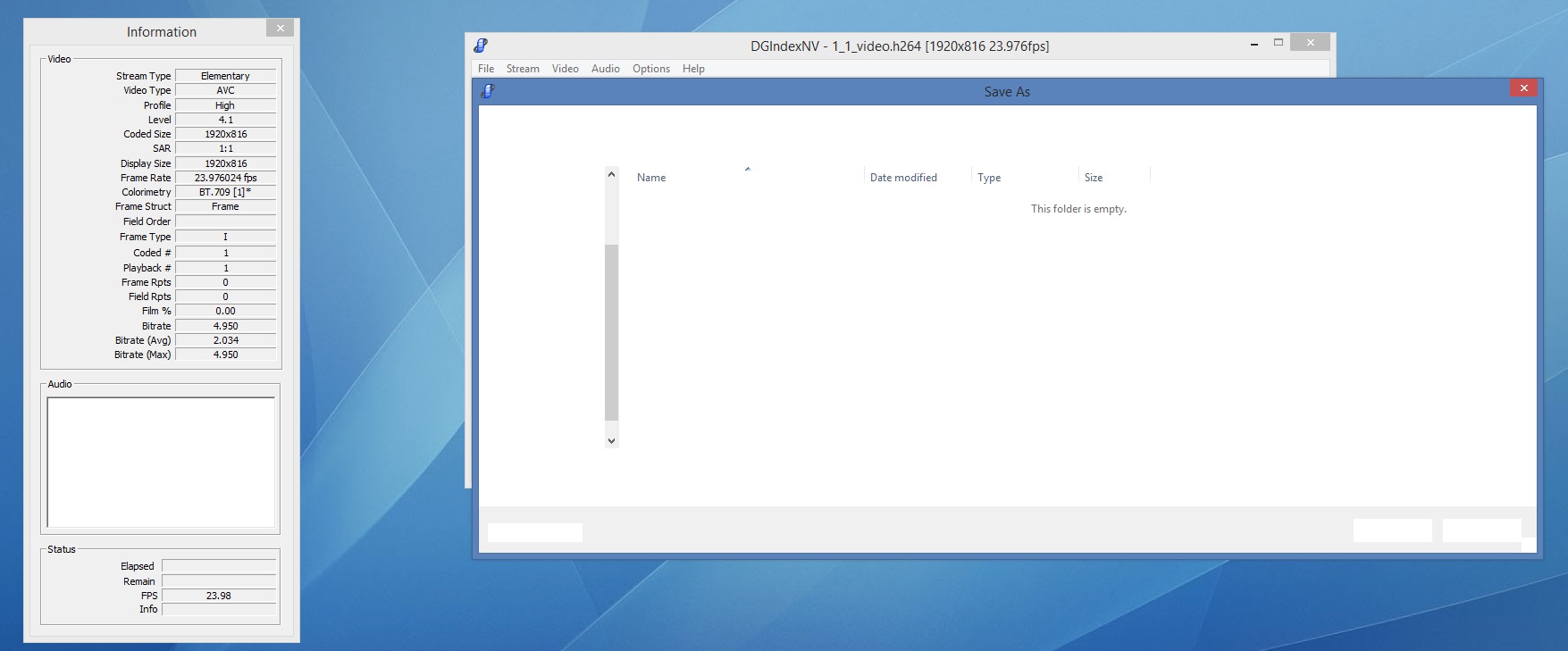The width and height of the screenshot is (1568, 651).
Task: Click the Frame Struct value Frame
Action: [225, 206]
